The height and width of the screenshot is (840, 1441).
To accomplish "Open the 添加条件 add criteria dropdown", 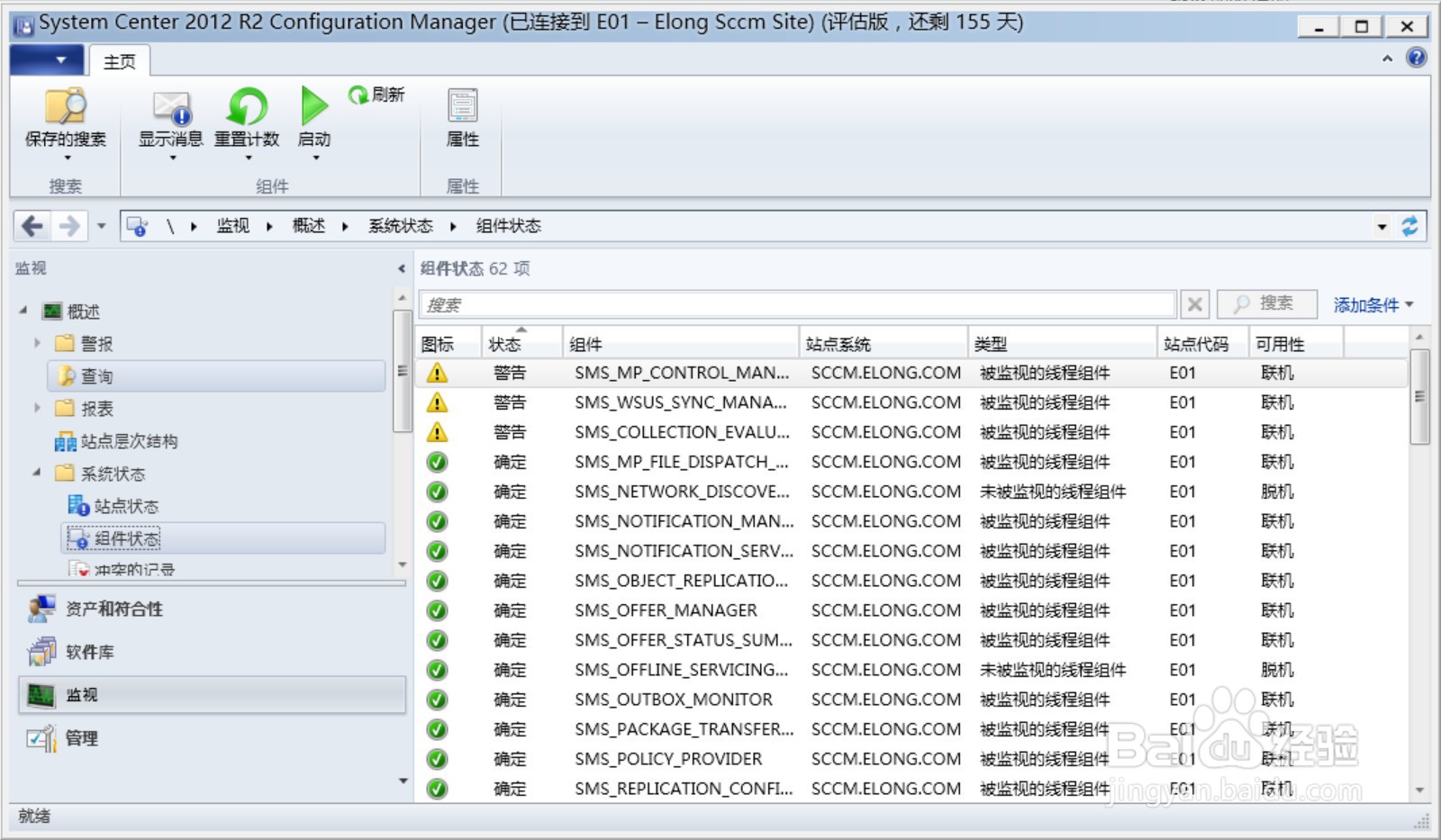I will tap(1373, 305).
